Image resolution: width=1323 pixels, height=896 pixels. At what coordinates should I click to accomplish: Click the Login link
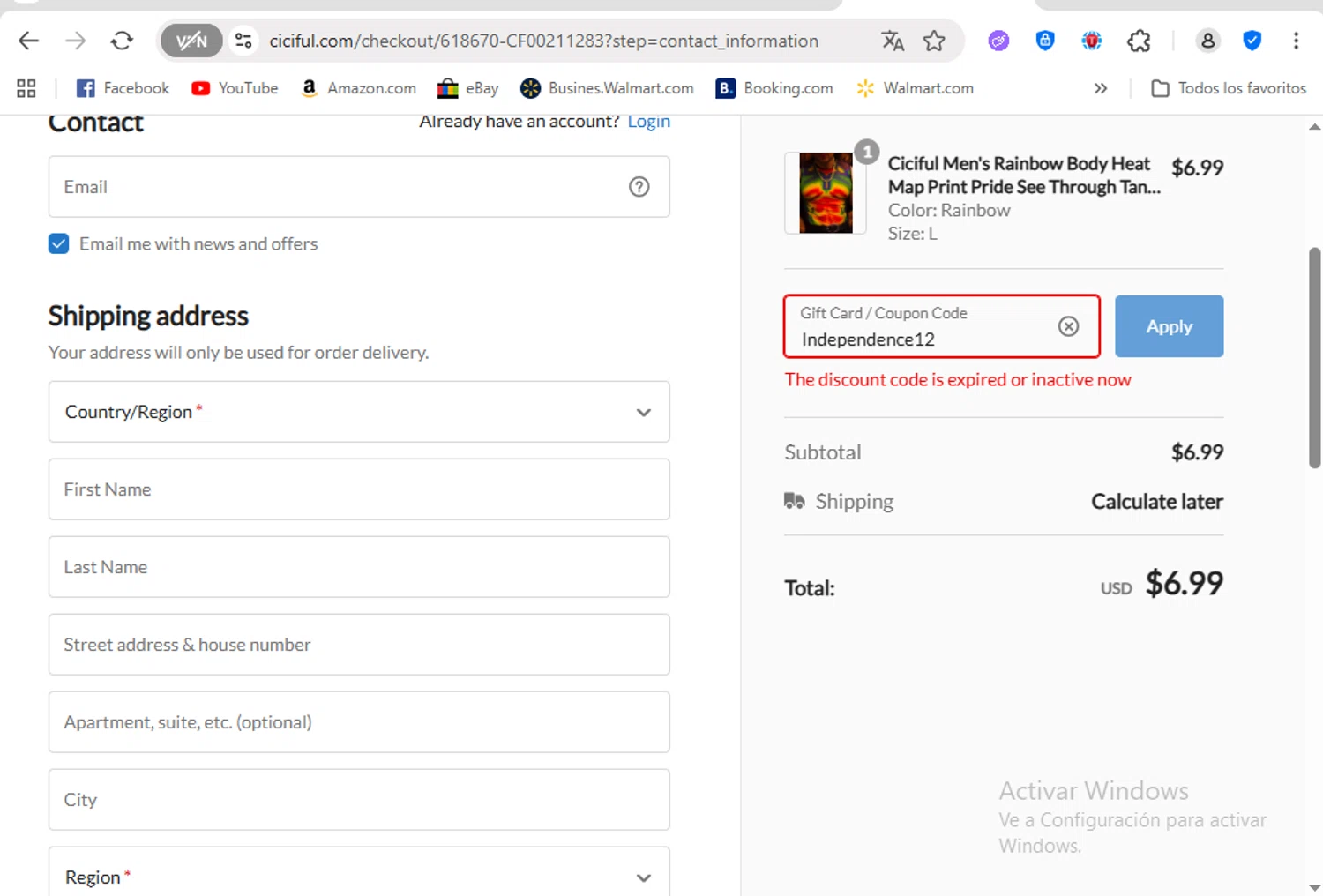pyautogui.click(x=648, y=122)
